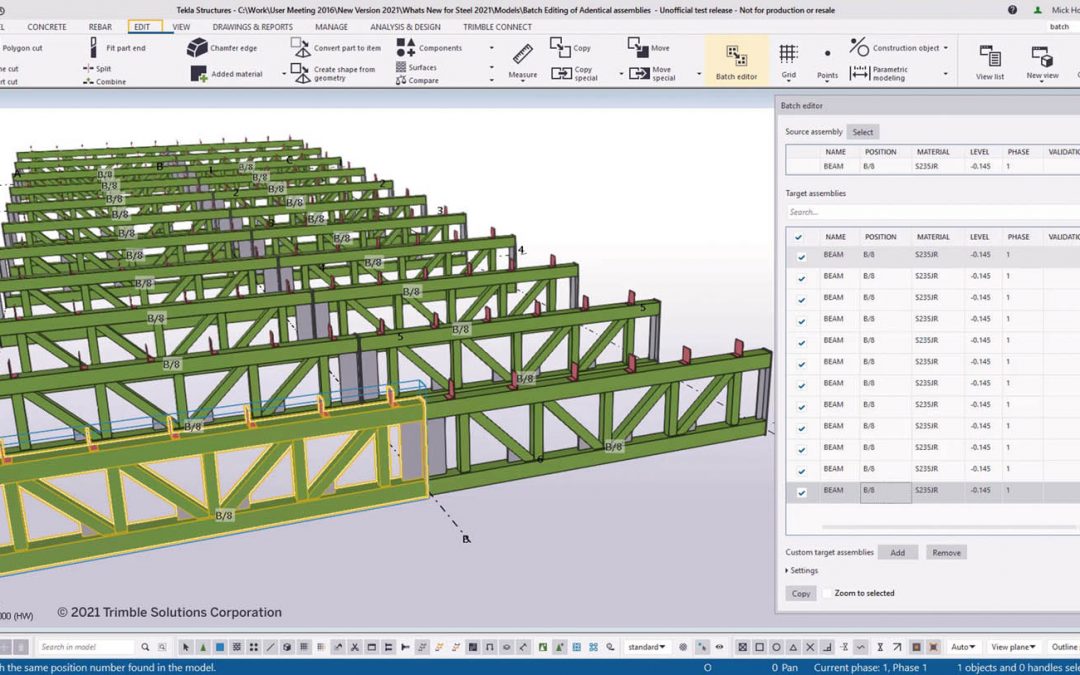Choose the Move special command
The image size is (1080, 675).
[x=652, y=74]
